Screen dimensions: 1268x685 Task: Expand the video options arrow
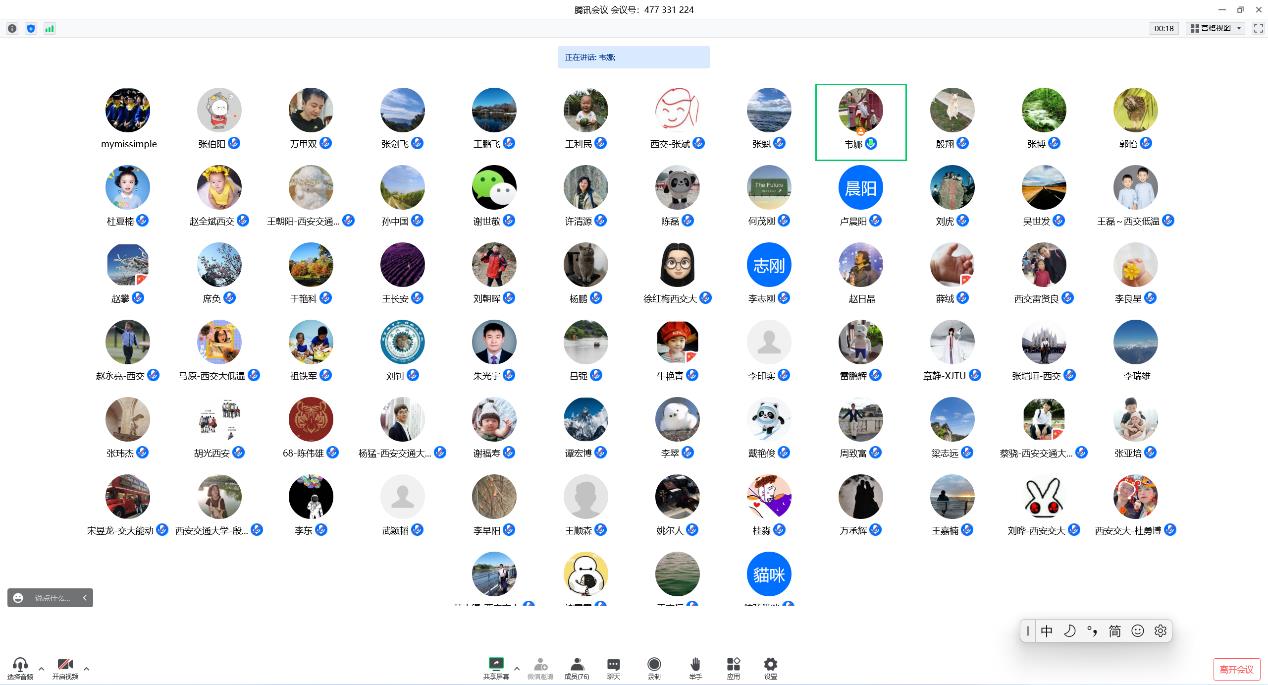click(87, 668)
